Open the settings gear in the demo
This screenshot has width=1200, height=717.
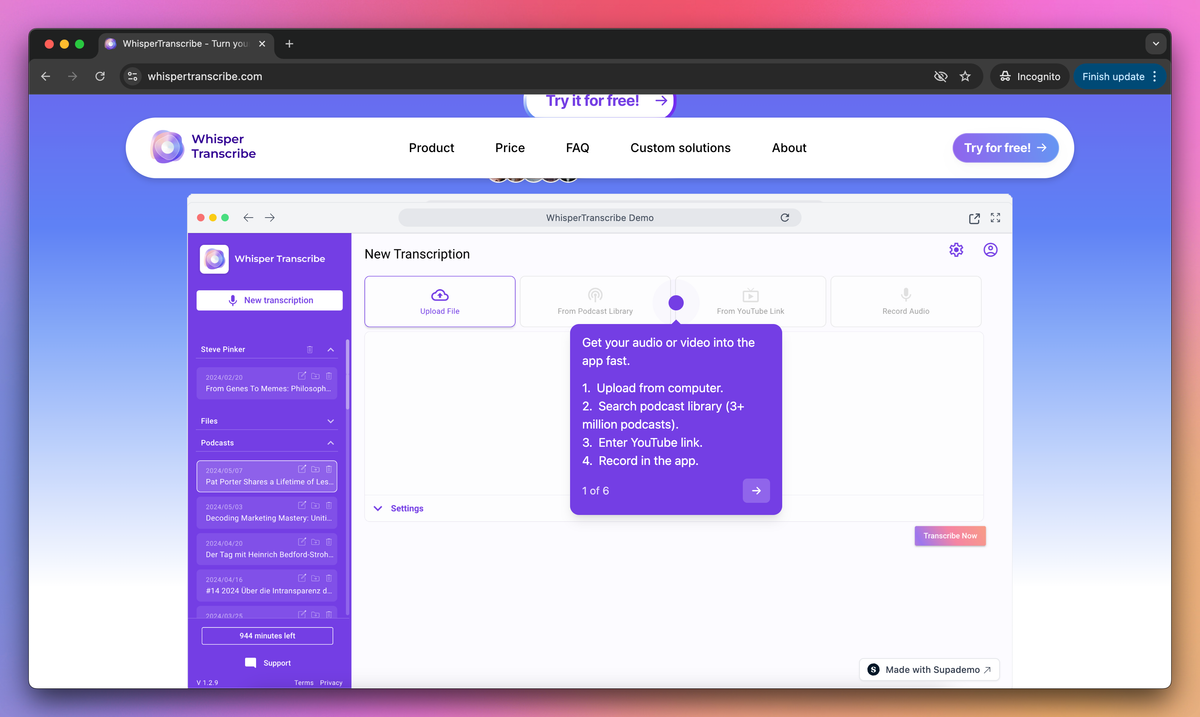point(956,250)
